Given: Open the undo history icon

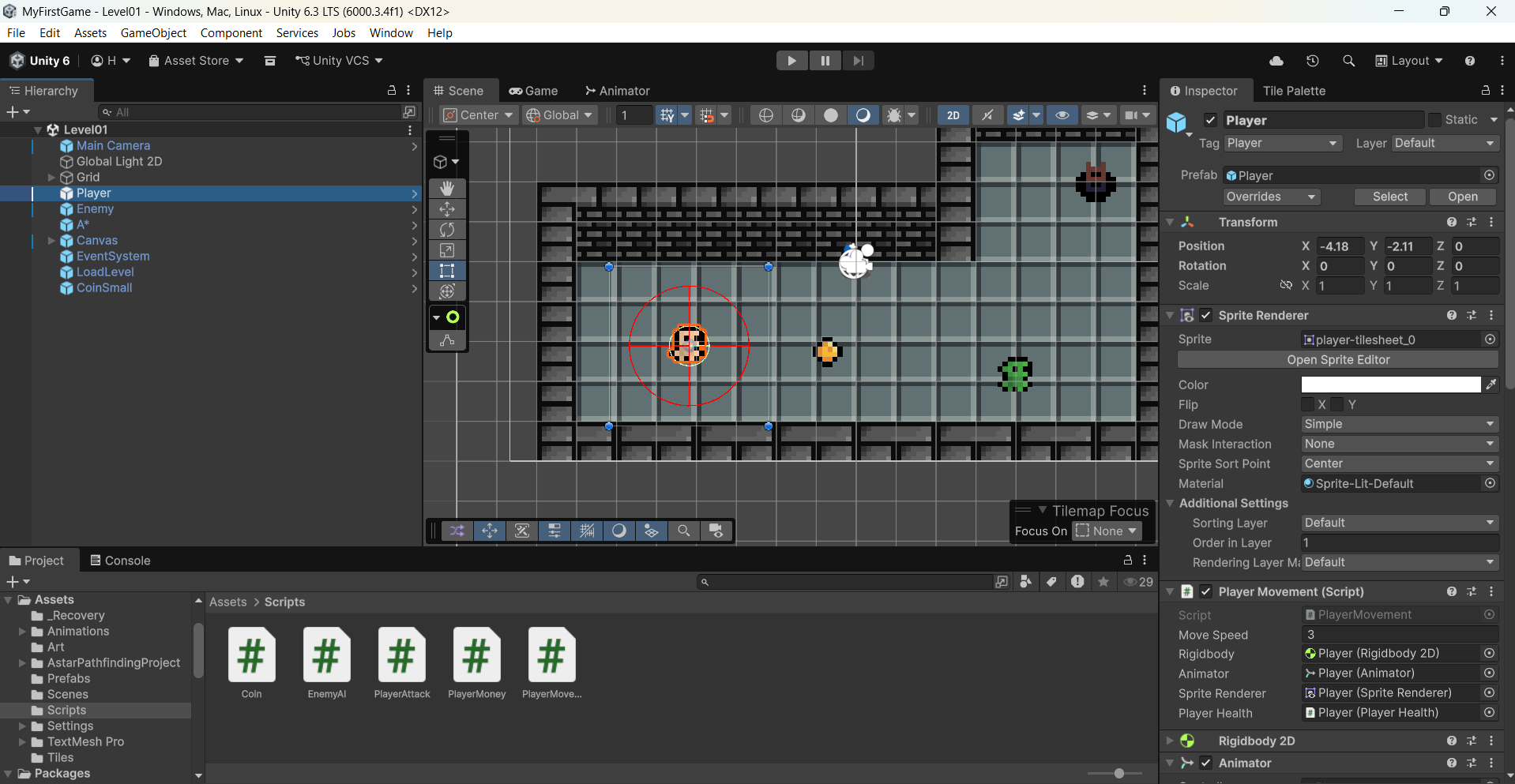Looking at the screenshot, I should pos(1313,61).
